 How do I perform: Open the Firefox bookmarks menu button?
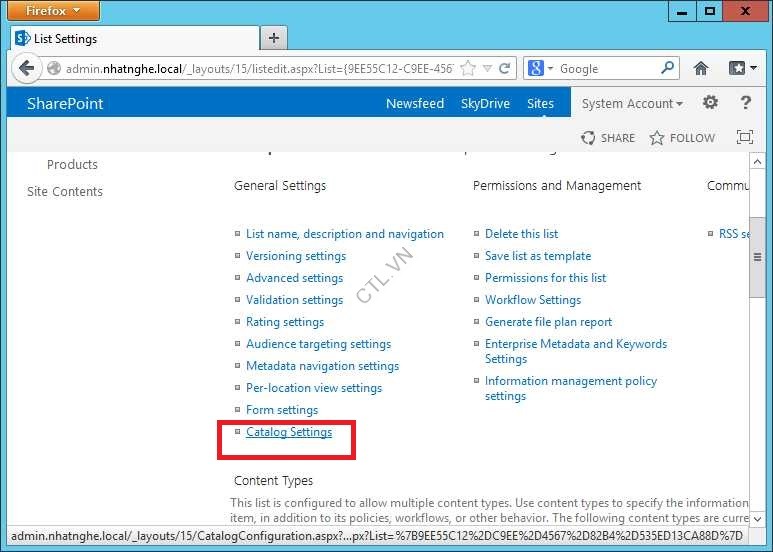741,69
